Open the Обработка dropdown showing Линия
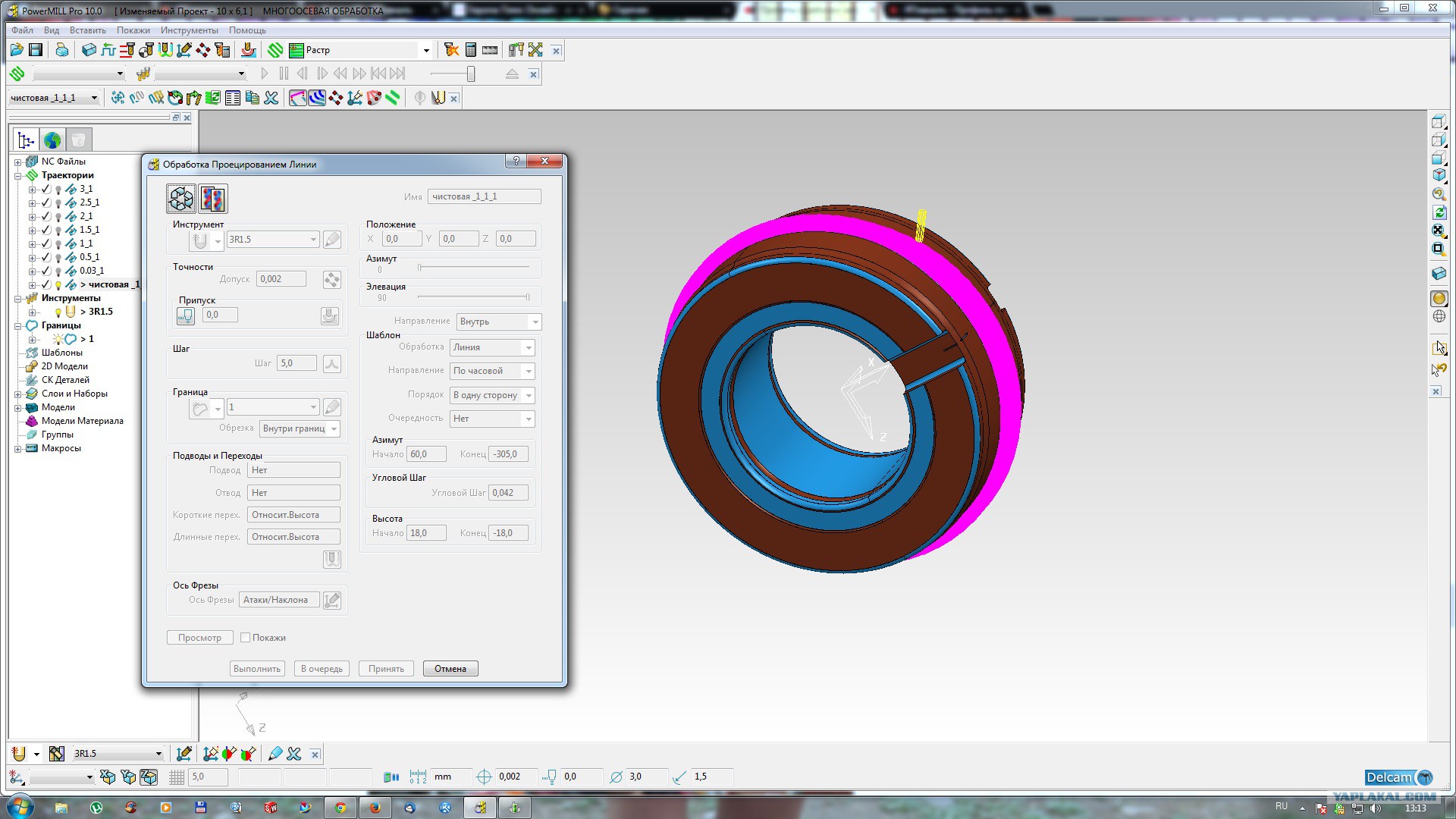 492,347
